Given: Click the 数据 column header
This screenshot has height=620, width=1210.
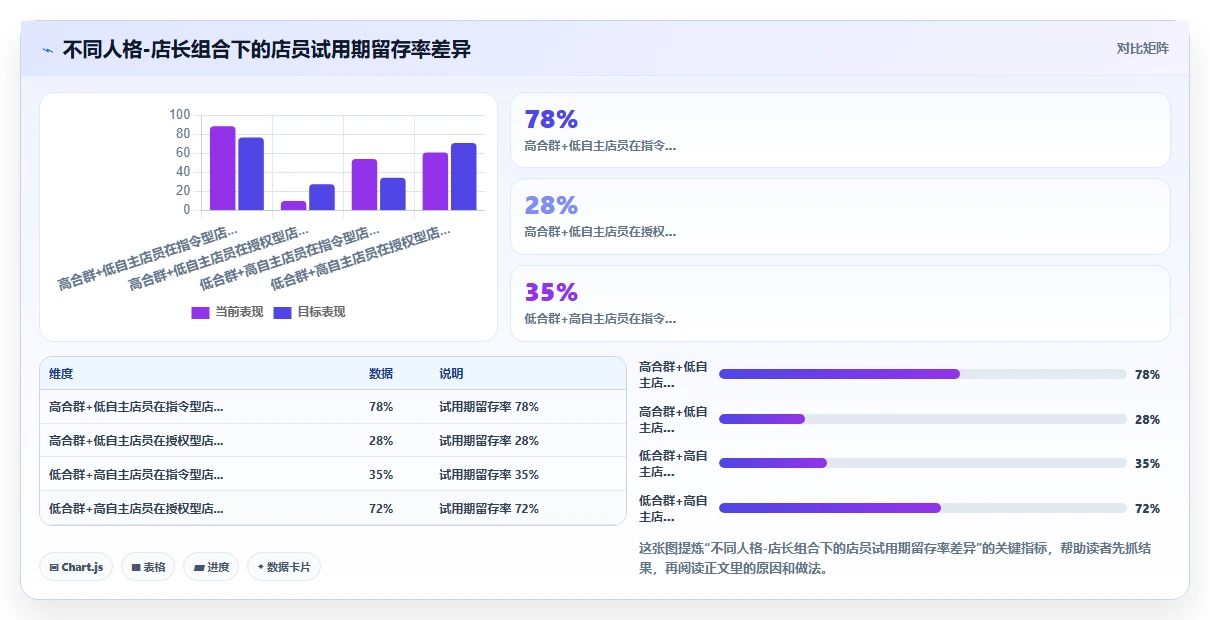Looking at the screenshot, I should pos(381,374).
